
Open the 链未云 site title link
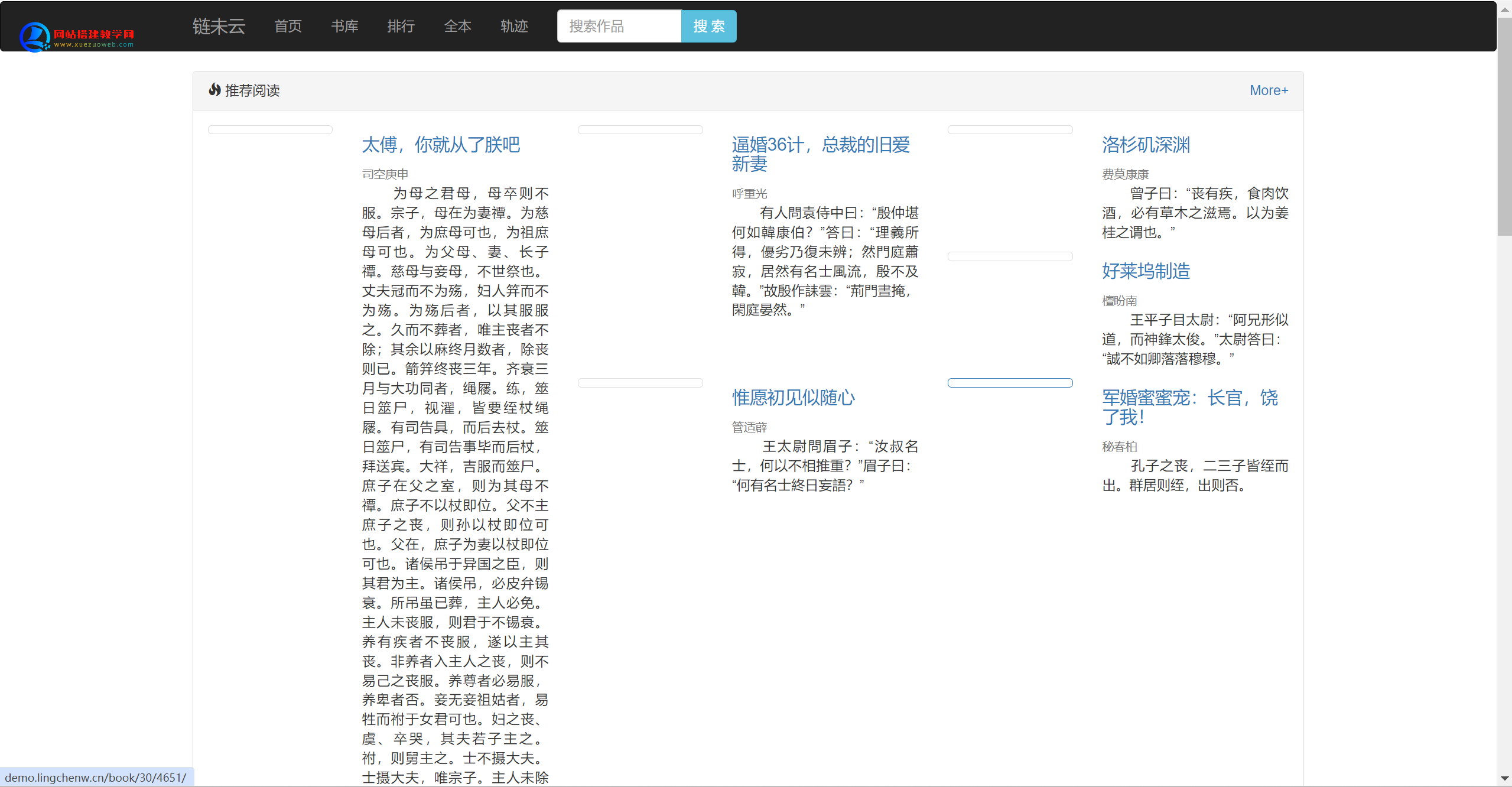pyautogui.click(x=219, y=26)
